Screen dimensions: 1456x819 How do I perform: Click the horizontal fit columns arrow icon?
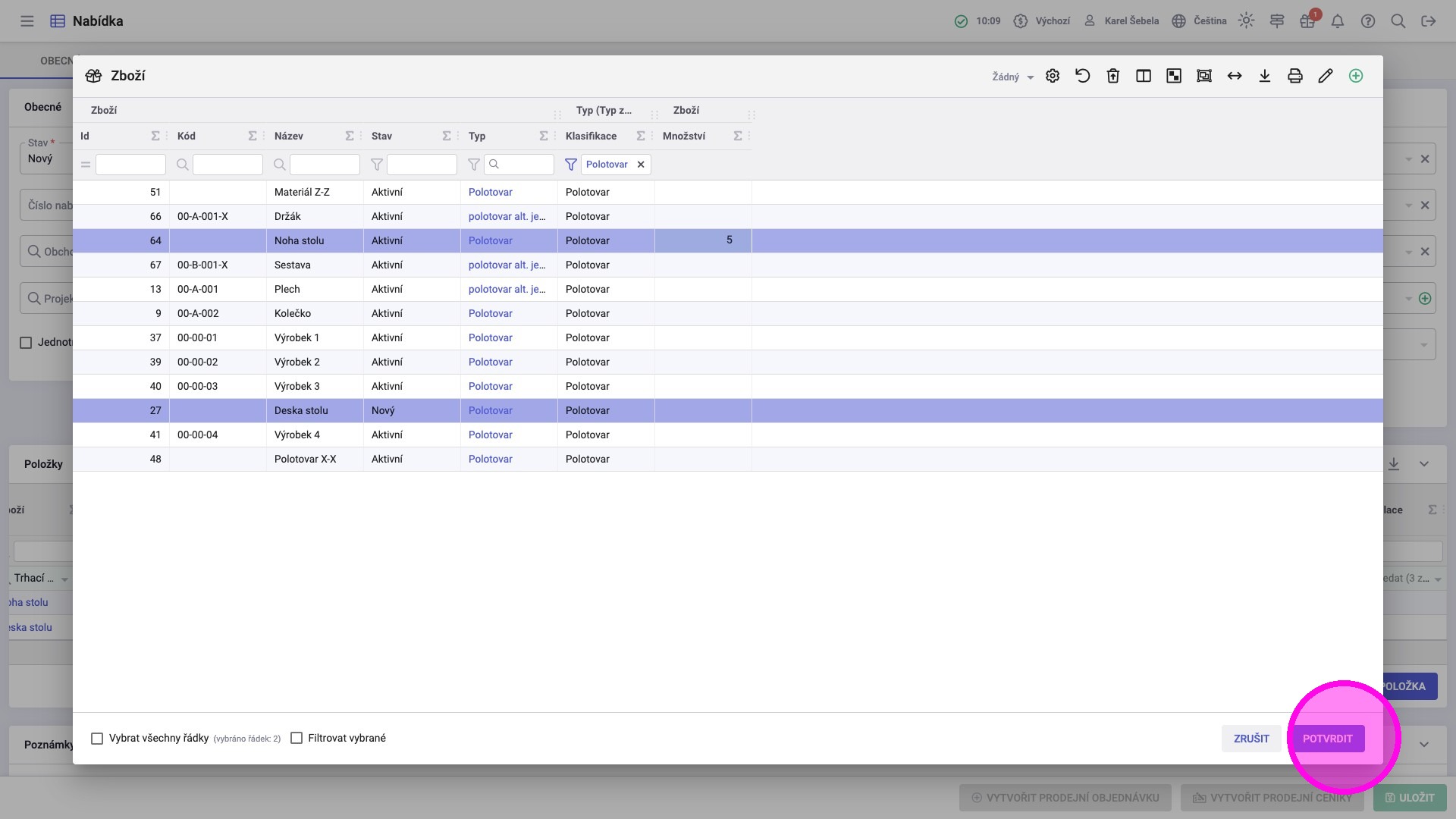click(1235, 76)
